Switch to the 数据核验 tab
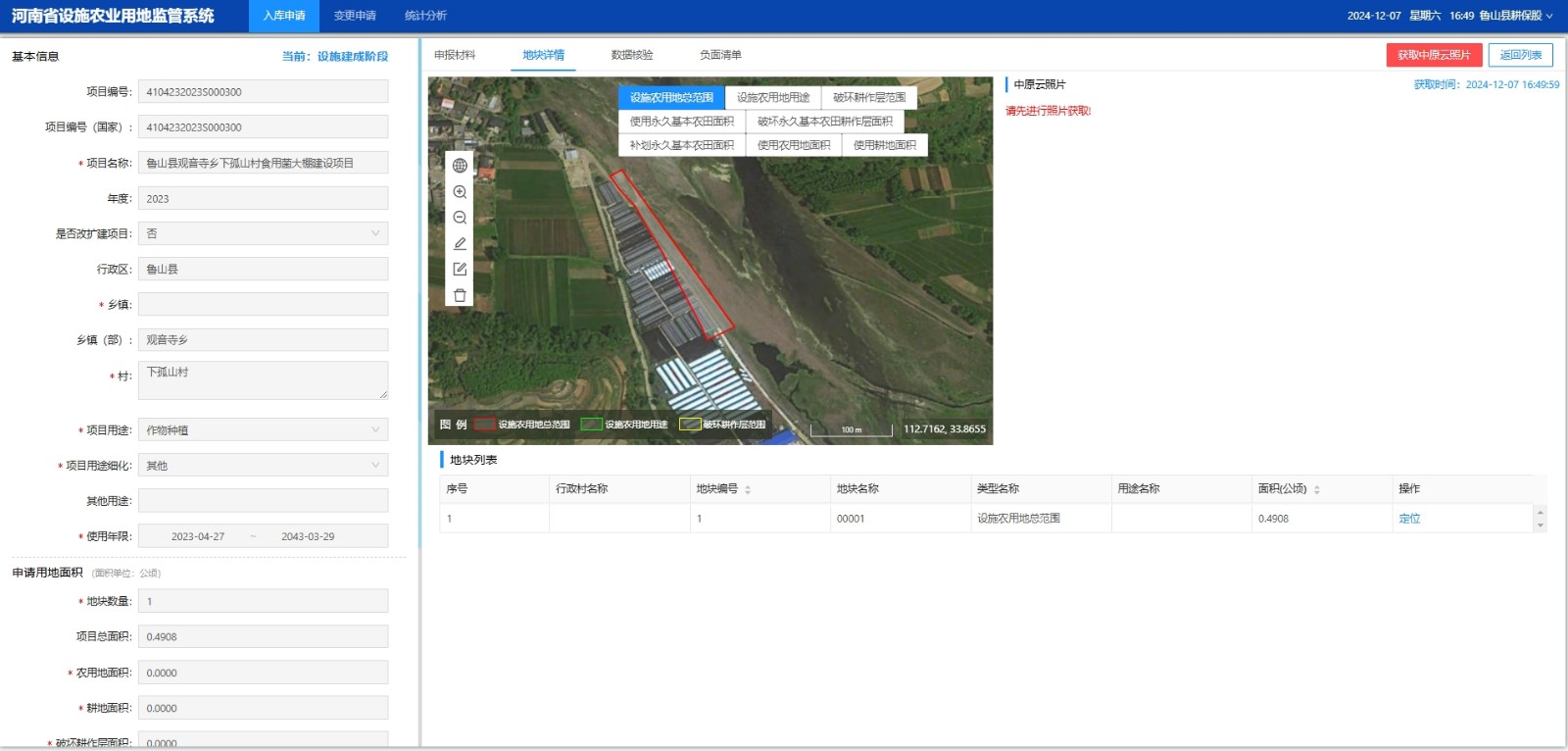The height and width of the screenshot is (751, 1568). [632, 55]
